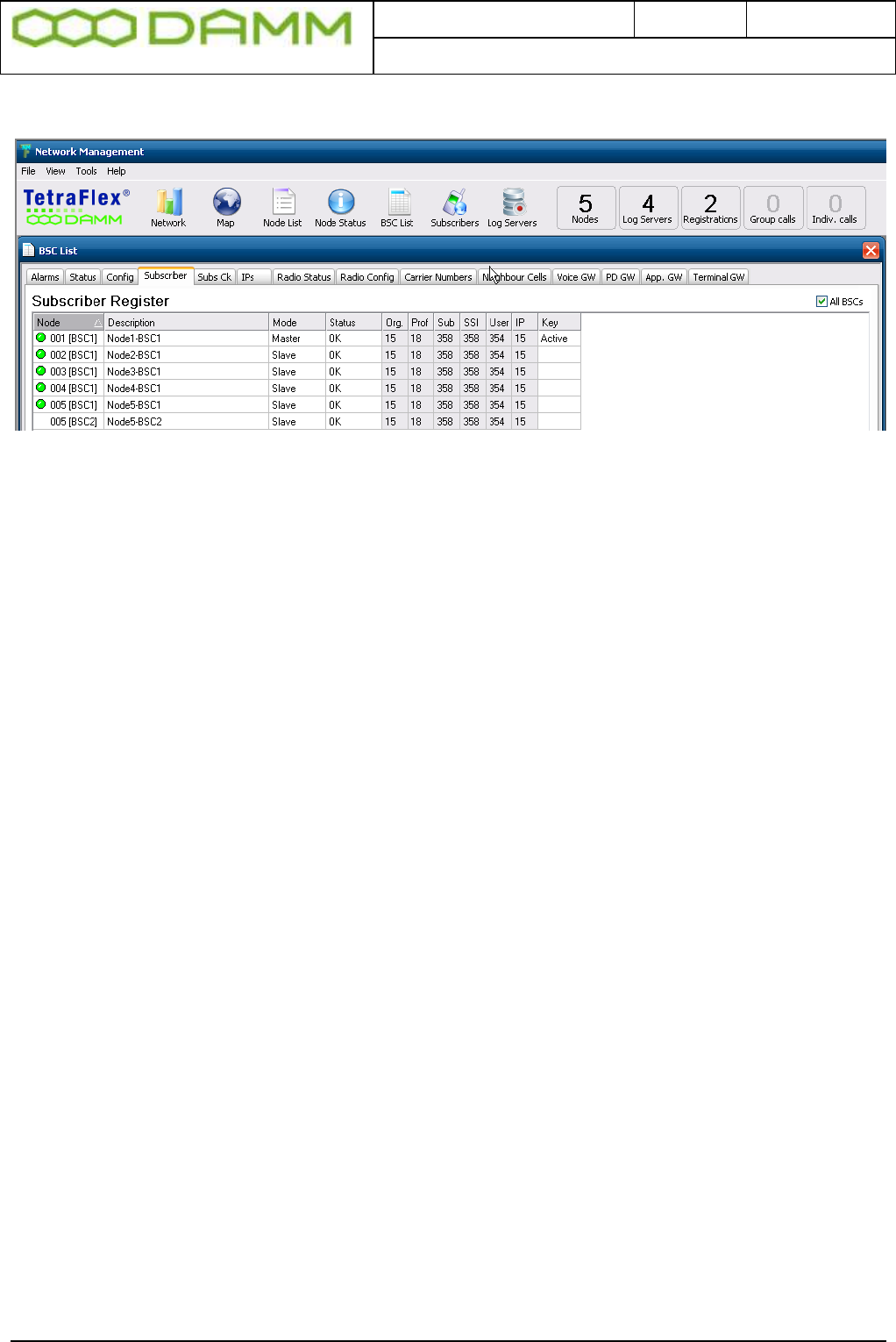The width and height of the screenshot is (896, 1342).
Task: Switch to the Status tab
Action: click(x=82, y=277)
